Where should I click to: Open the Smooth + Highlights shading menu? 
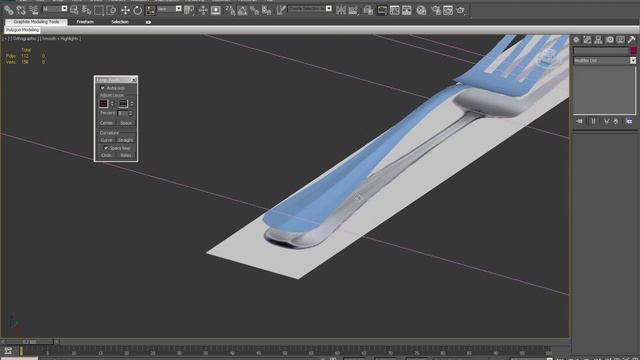point(60,38)
